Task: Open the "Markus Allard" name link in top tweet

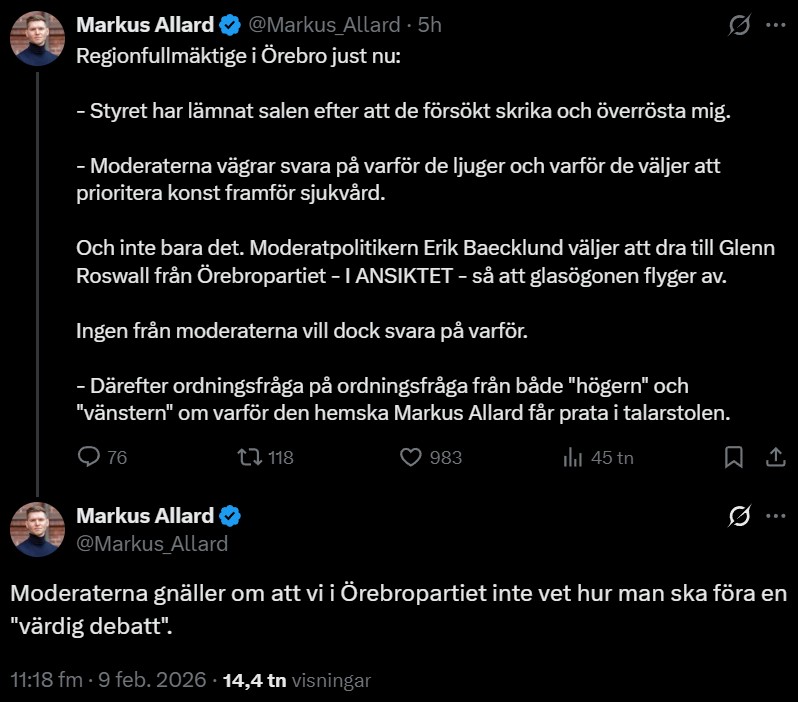Action: tap(145, 25)
